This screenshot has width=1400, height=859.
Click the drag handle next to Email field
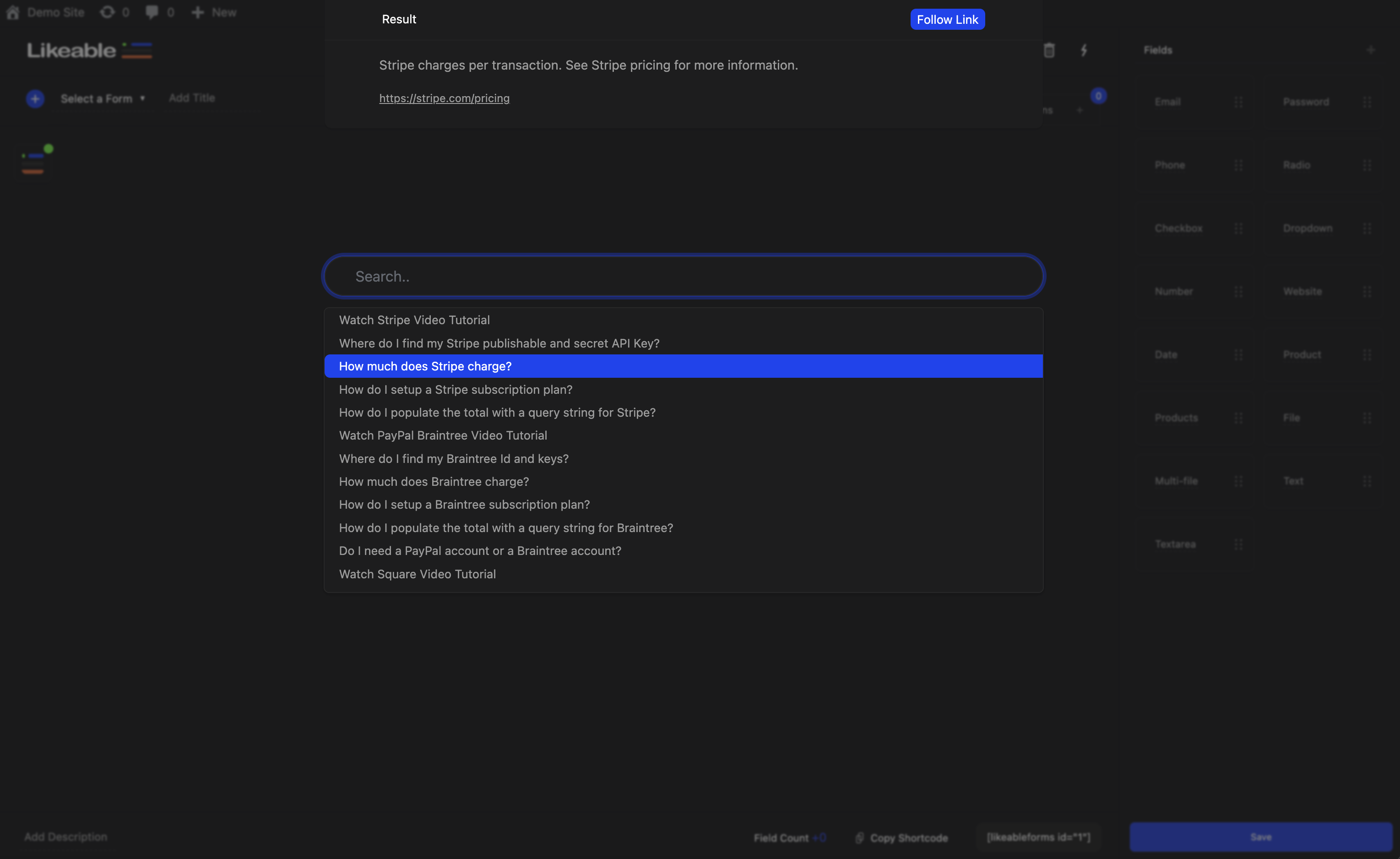pos(1239,102)
